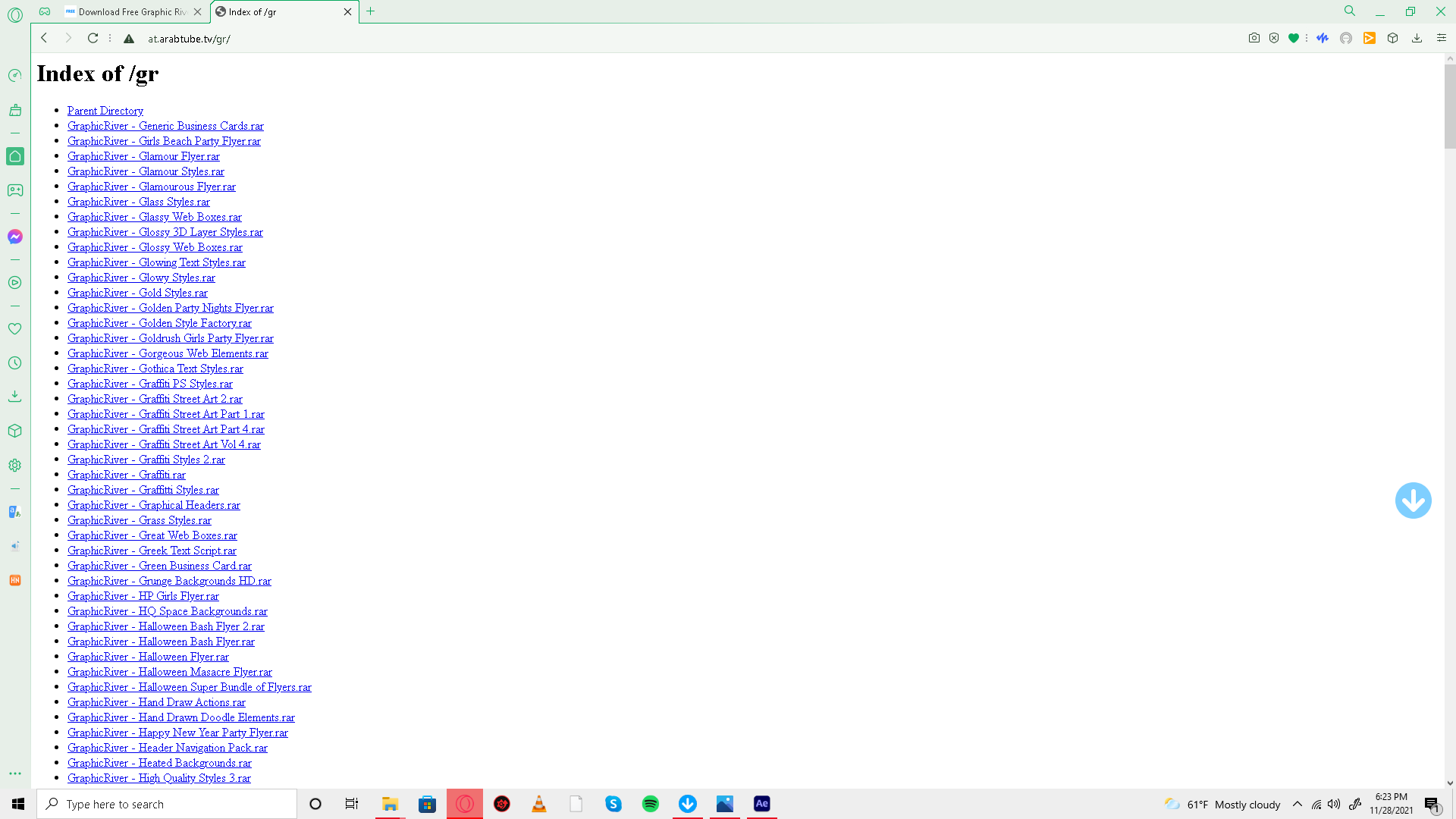
Task: Open Gold Styles.rar link
Action: (137, 293)
